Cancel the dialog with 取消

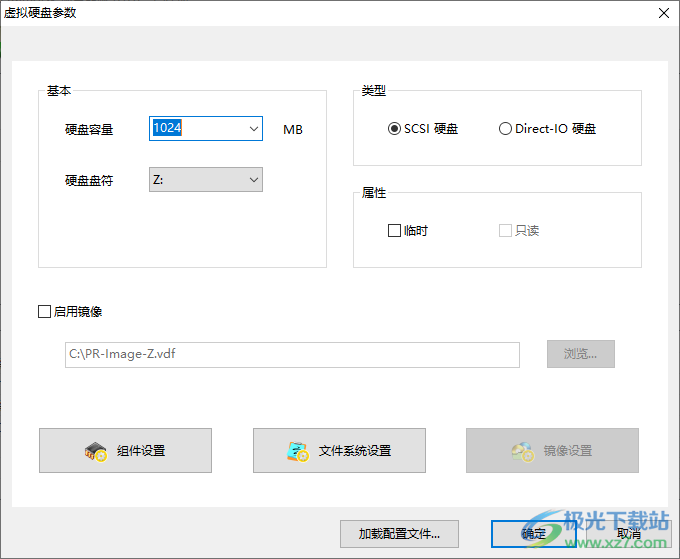[629, 534]
